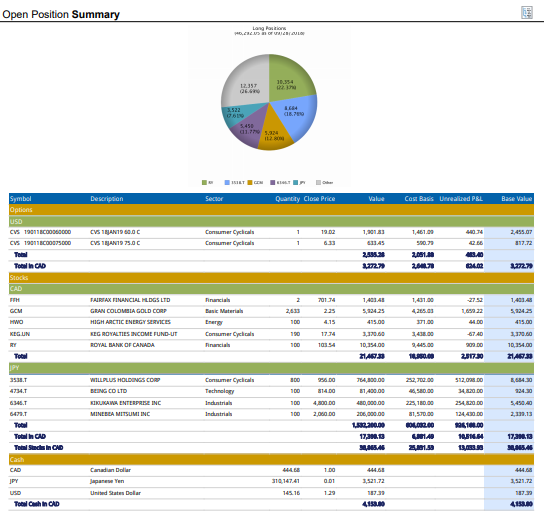Select MINEBEA MITSUMI INC description
Viewport: 544px width, 512px height.
[120, 414]
